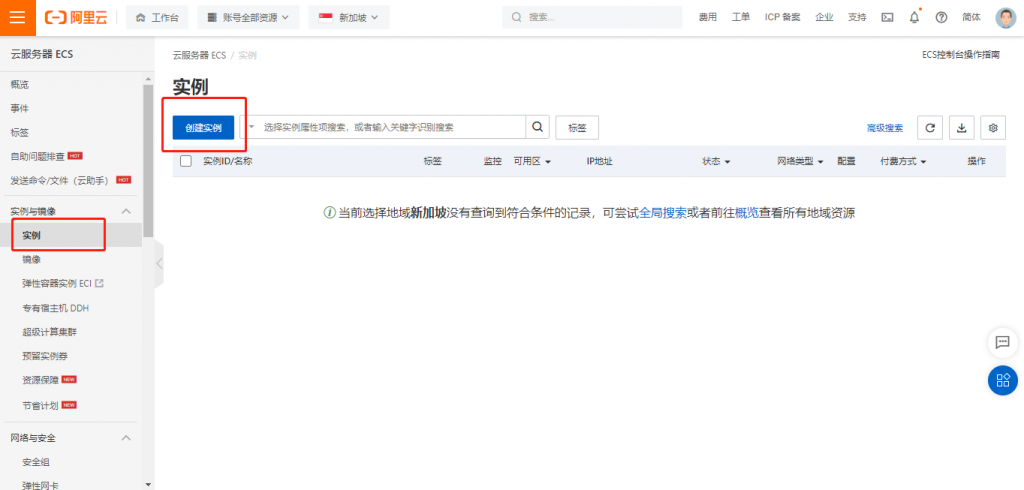The height and width of the screenshot is (490, 1024).
Task: Collapse the sidebar with the arrow handle
Action: [159, 263]
